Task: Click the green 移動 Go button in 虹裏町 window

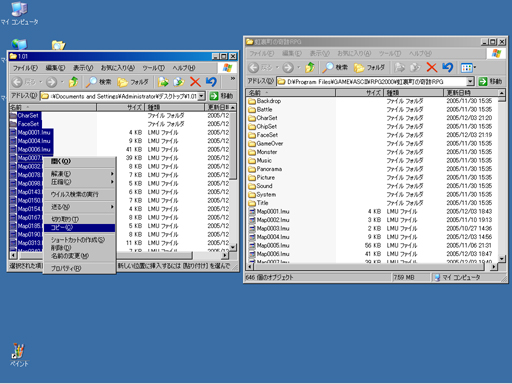Action: tap(490, 81)
